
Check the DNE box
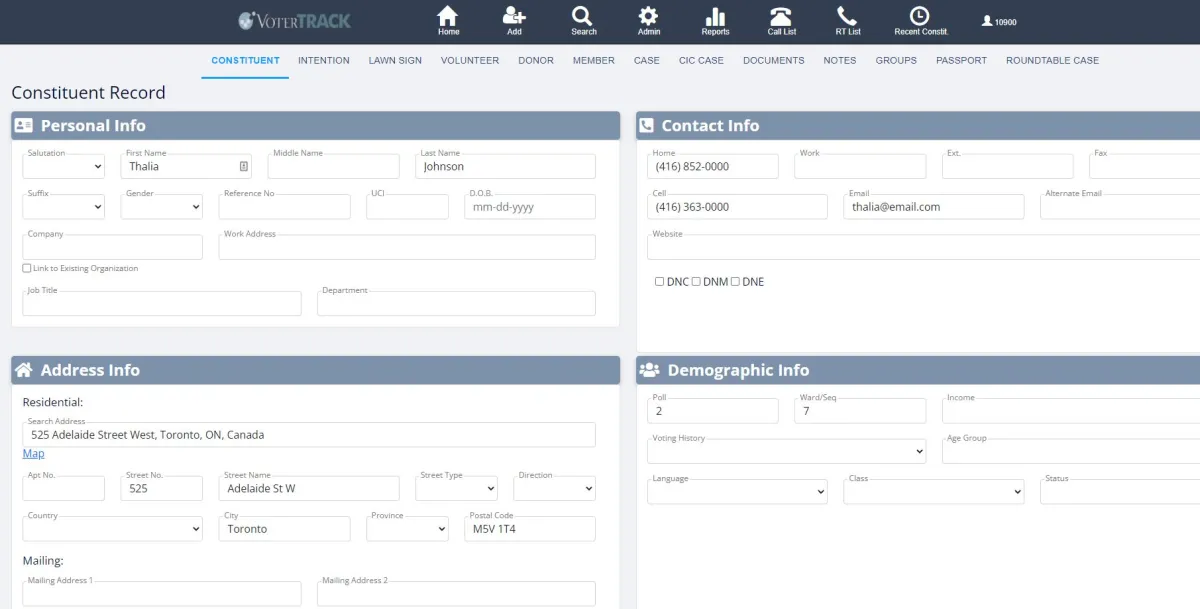(735, 282)
